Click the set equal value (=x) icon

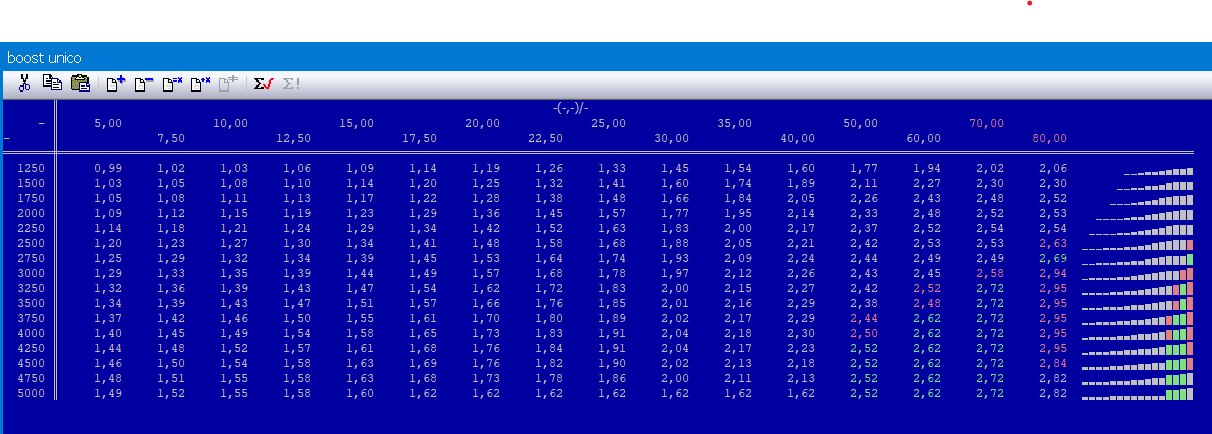(172, 84)
